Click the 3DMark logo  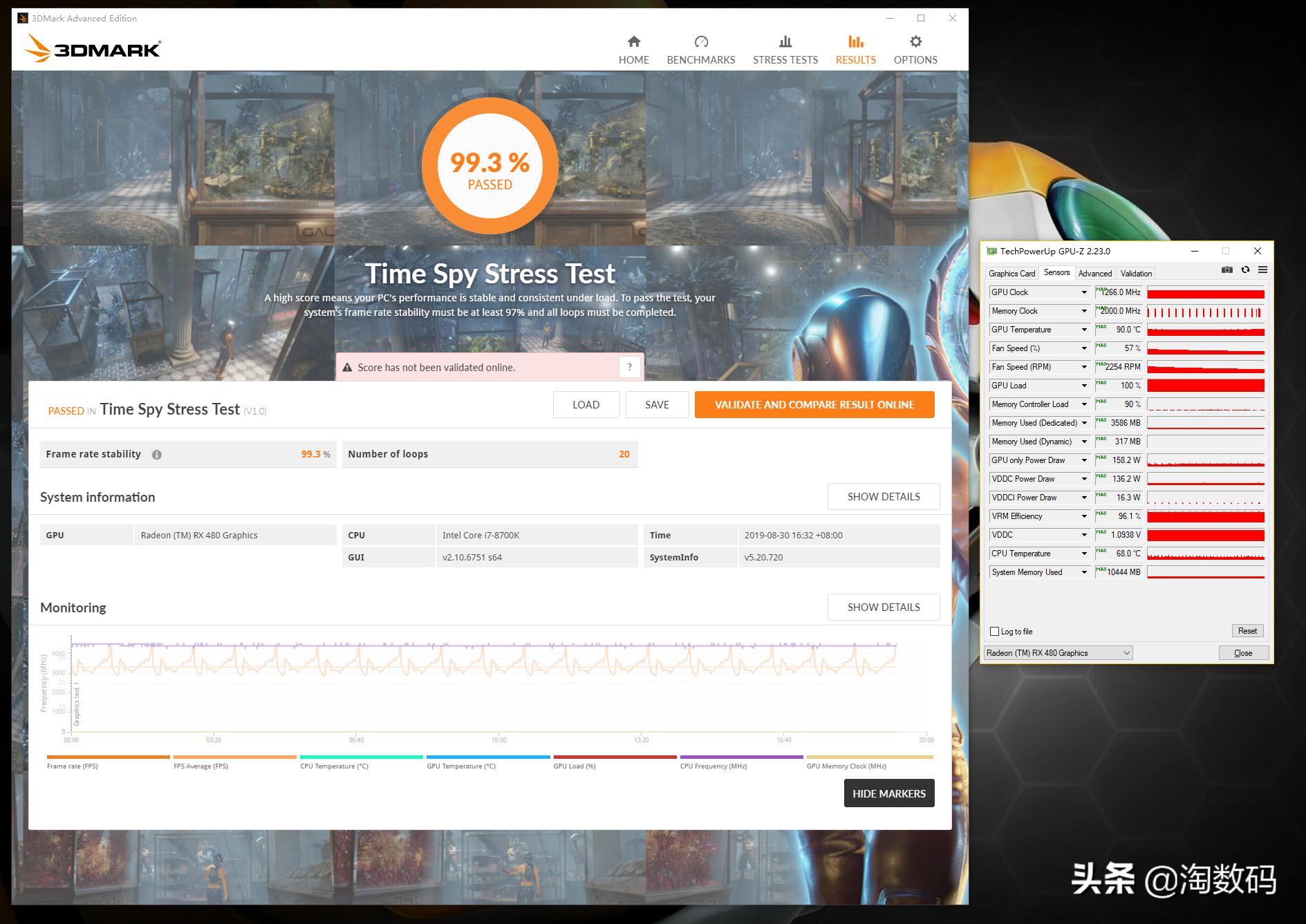pyautogui.click(x=93, y=48)
